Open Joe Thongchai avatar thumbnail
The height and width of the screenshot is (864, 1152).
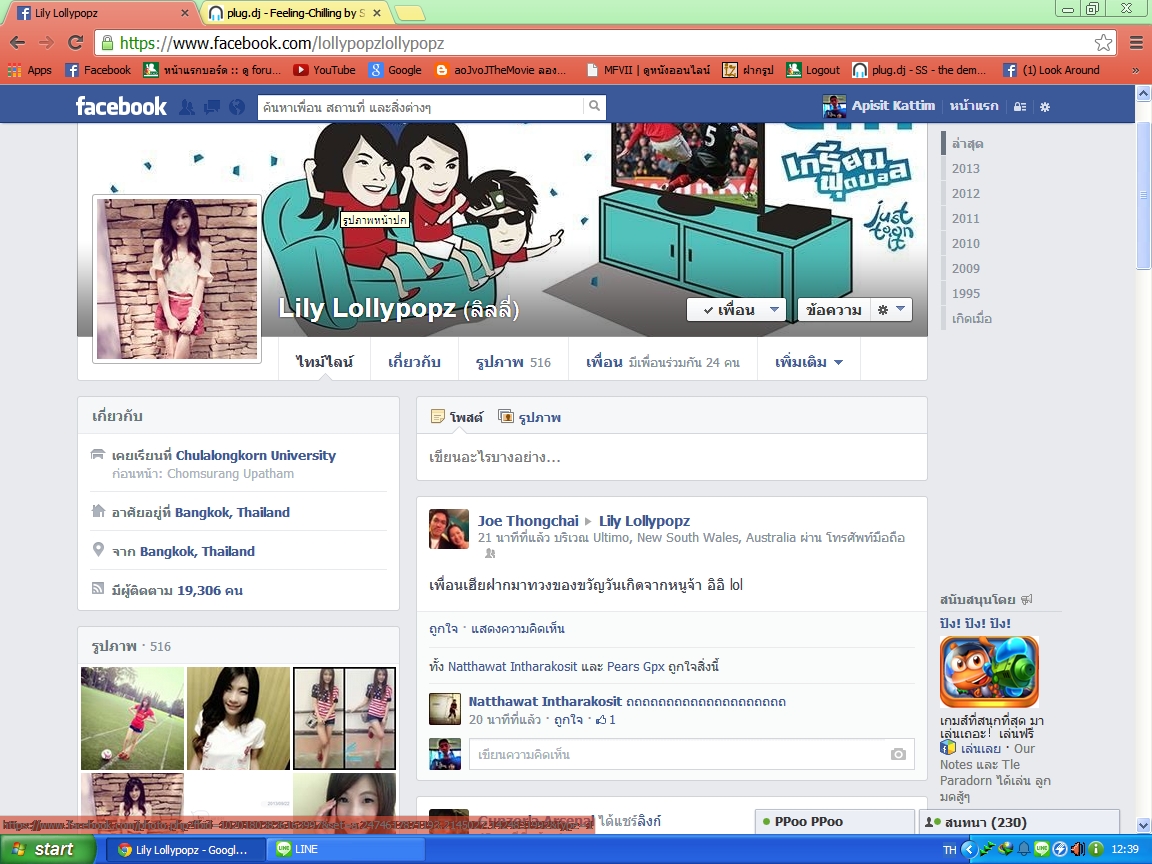[x=449, y=528]
